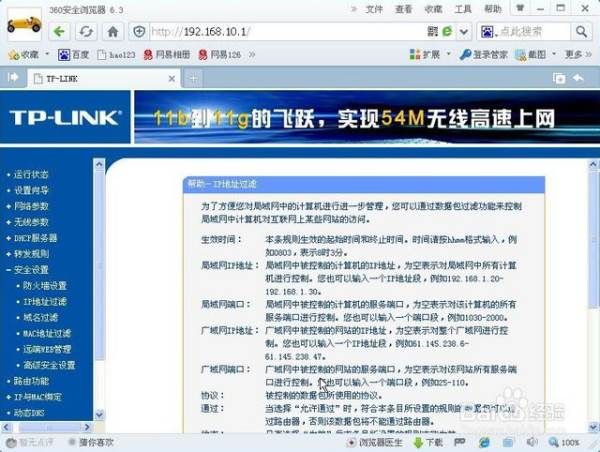The width and height of the screenshot is (600, 452).
Task: Collapse 安全设置 menu section
Action: tap(31, 270)
